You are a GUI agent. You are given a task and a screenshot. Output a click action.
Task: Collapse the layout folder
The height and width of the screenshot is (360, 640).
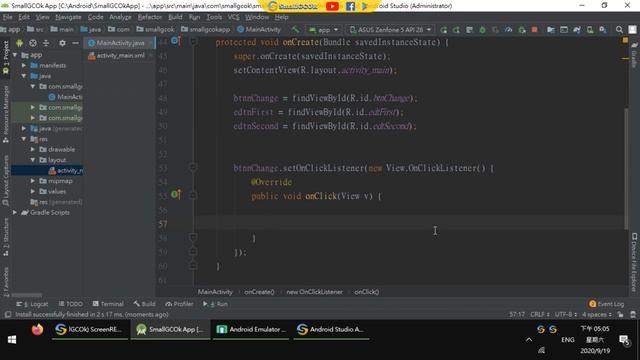(33, 160)
